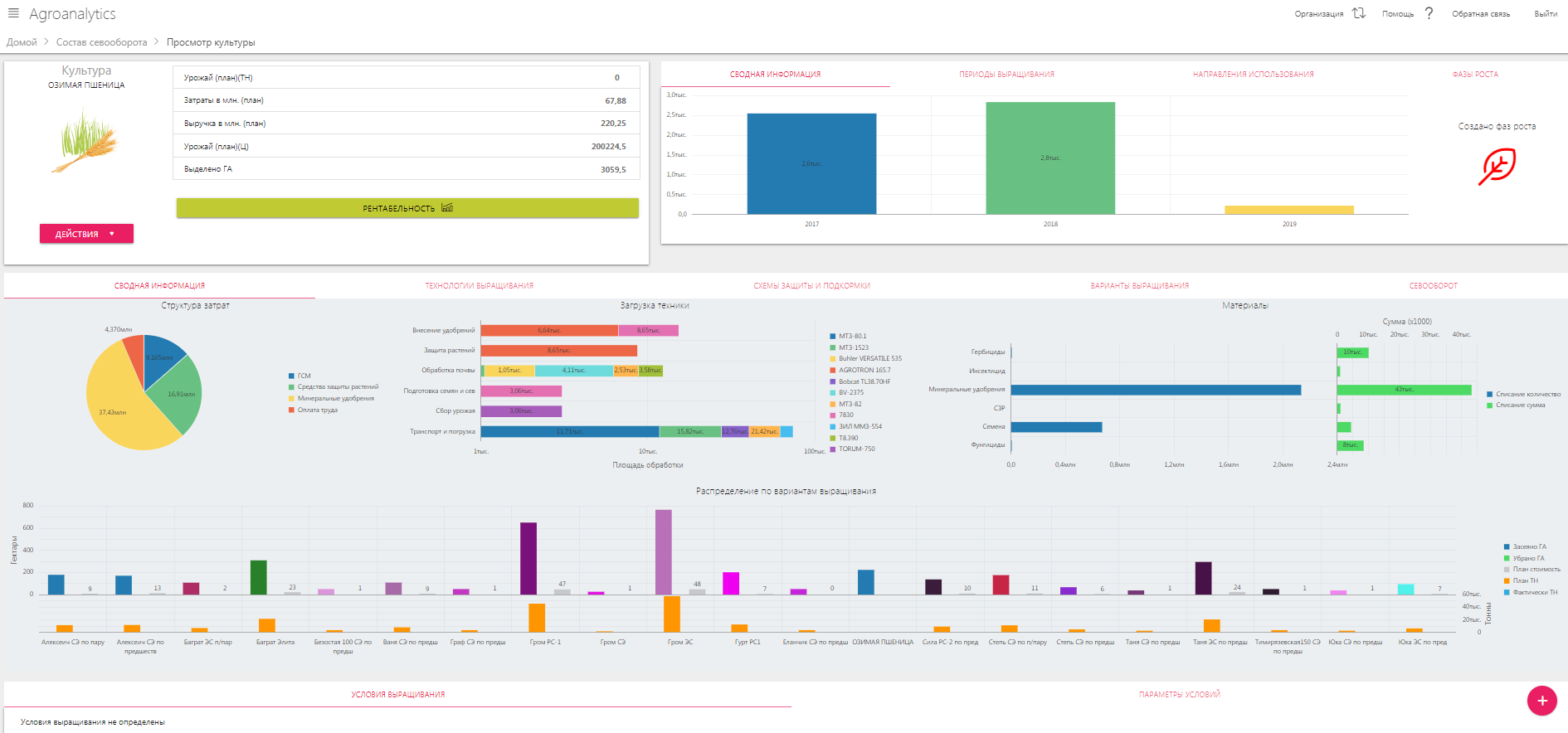Open the Технологии выращивания tab

[x=479, y=286]
